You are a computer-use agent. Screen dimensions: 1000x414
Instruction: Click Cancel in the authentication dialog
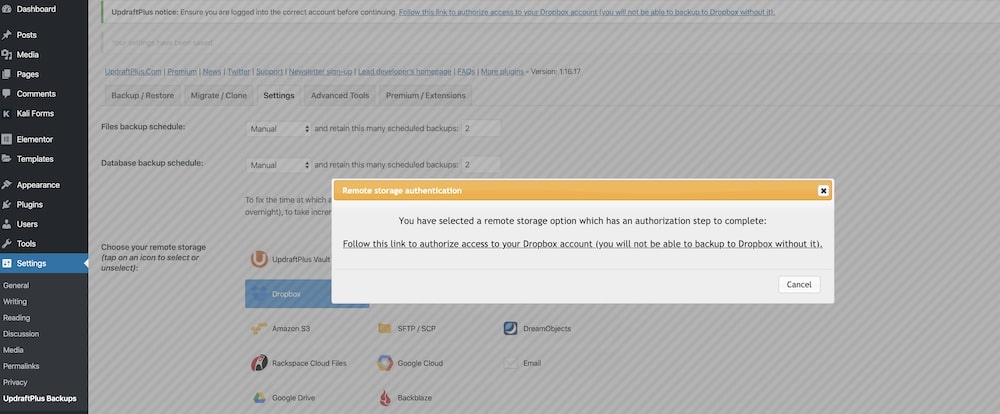click(799, 285)
